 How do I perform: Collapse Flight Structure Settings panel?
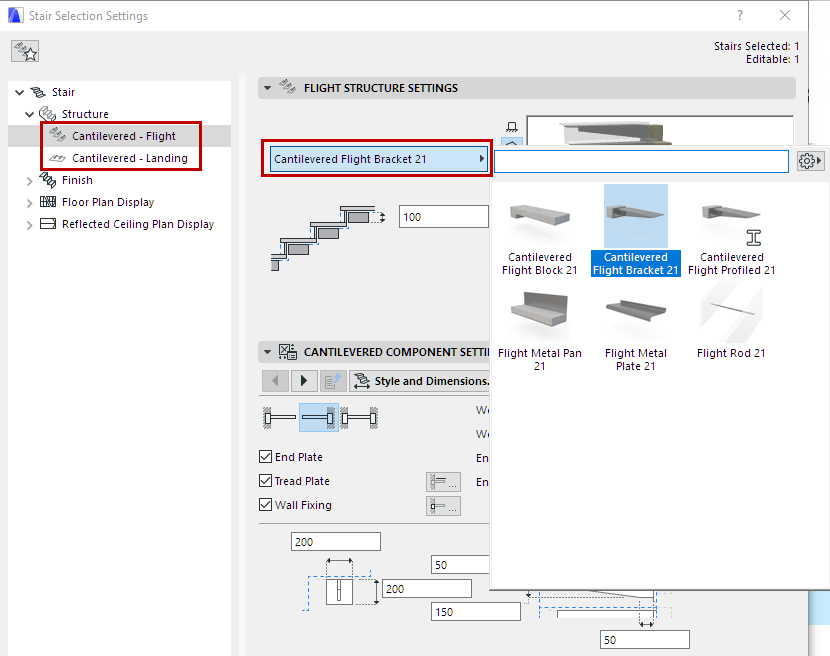267,88
